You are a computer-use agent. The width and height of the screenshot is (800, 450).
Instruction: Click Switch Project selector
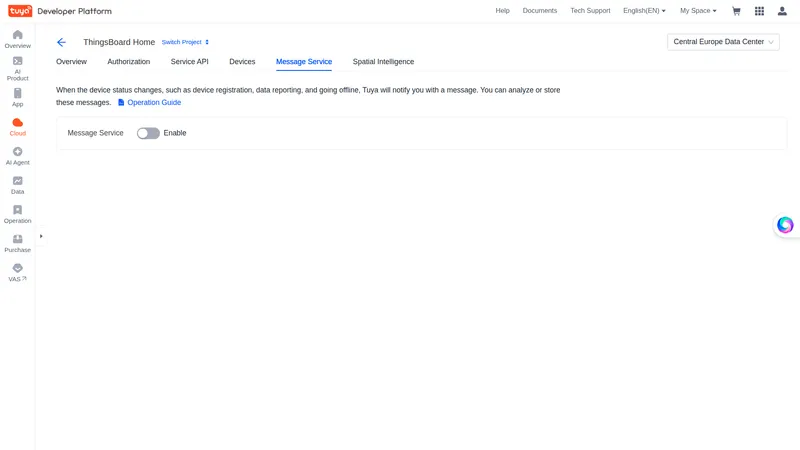(185, 42)
